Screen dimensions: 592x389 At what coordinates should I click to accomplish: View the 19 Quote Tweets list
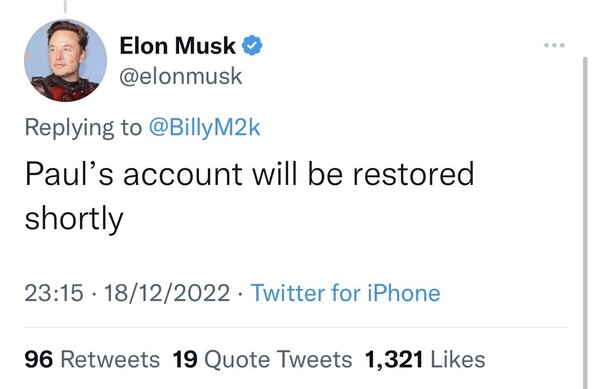[262, 359]
